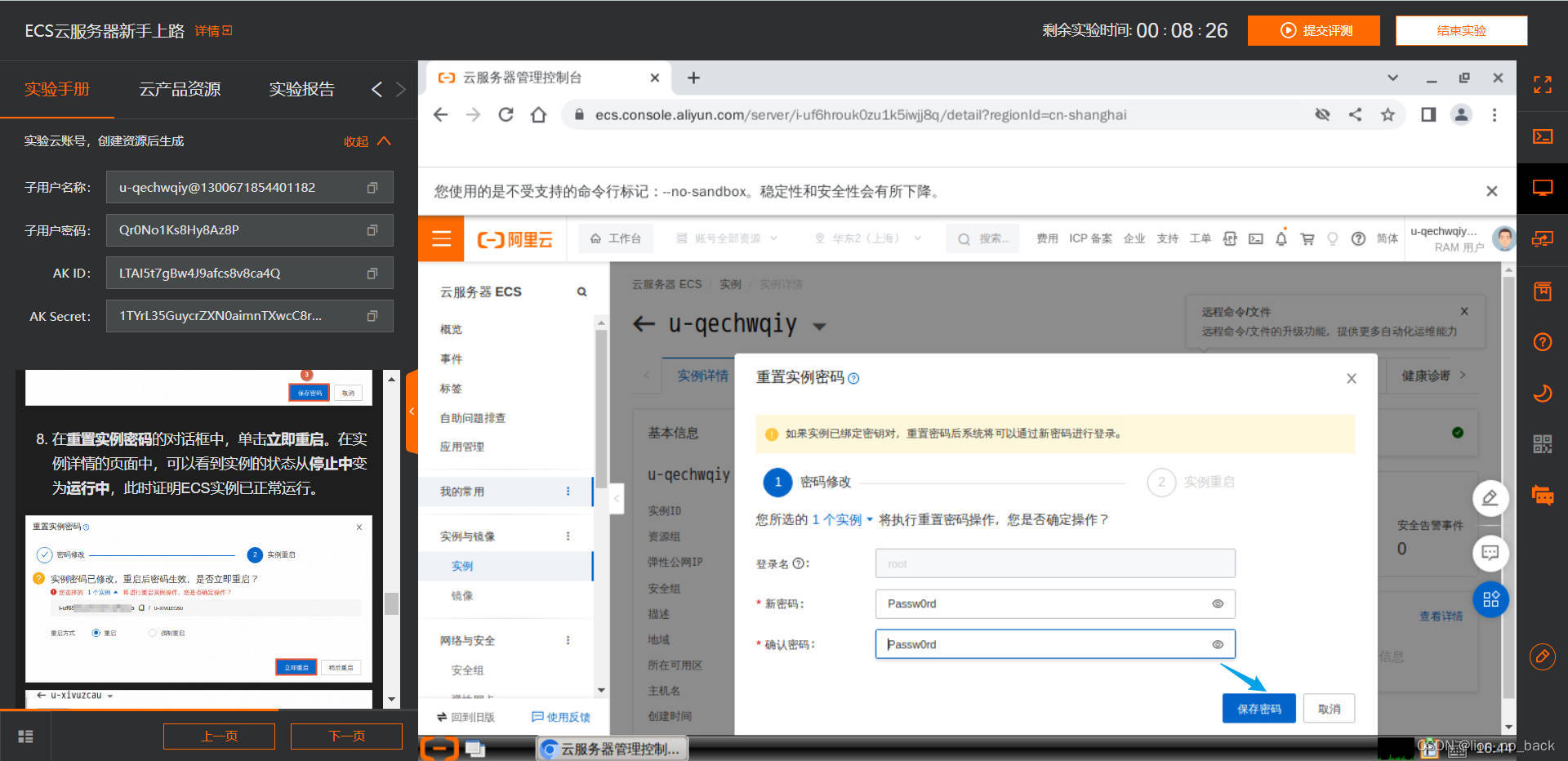This screenshot has height=761, width=1568.
Task: Toggle the address bar eye-off icon
Action: tap(1323, 115)
